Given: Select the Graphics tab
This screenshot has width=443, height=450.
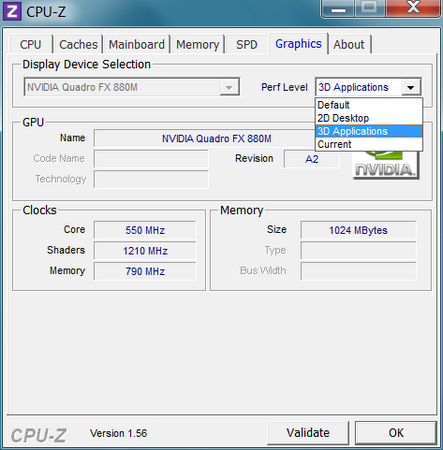Looking at the screenshot, I should tap(298, 44).
